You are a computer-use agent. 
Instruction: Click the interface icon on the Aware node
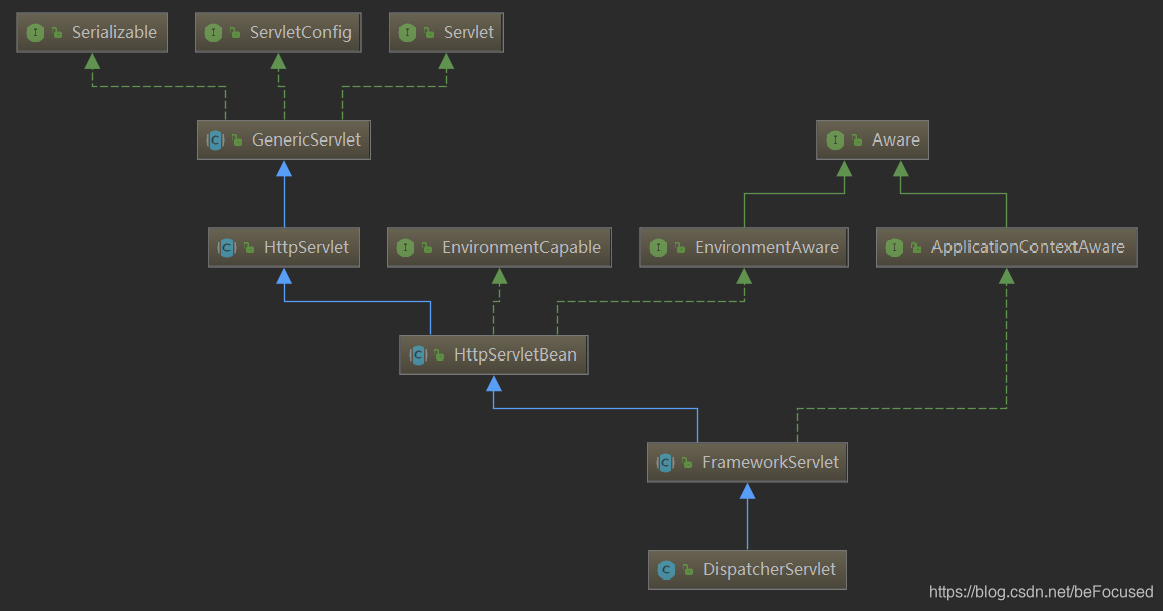pos(835,140)
